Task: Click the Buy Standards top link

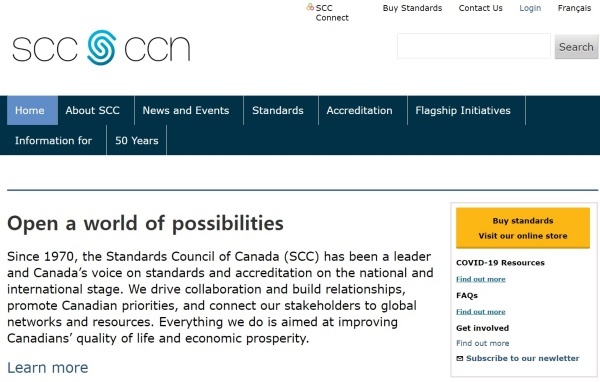Action: pos(412,8)
